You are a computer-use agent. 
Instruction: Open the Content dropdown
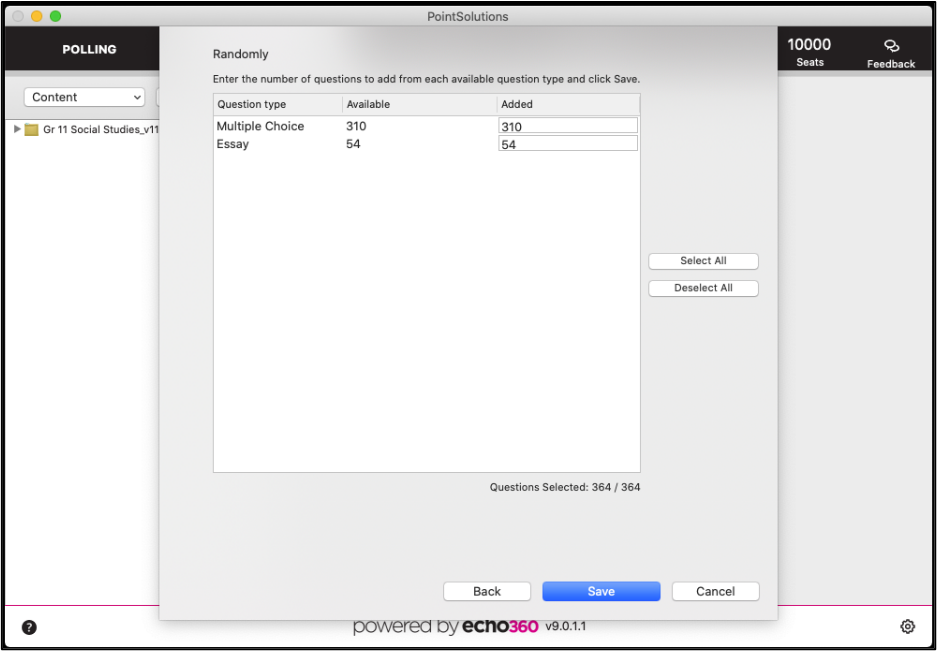pyautogui.click(x=84, y=97)
